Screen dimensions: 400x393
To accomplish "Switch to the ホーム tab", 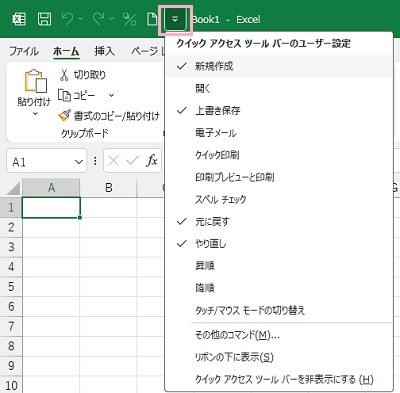I will [x=66, y=51].
